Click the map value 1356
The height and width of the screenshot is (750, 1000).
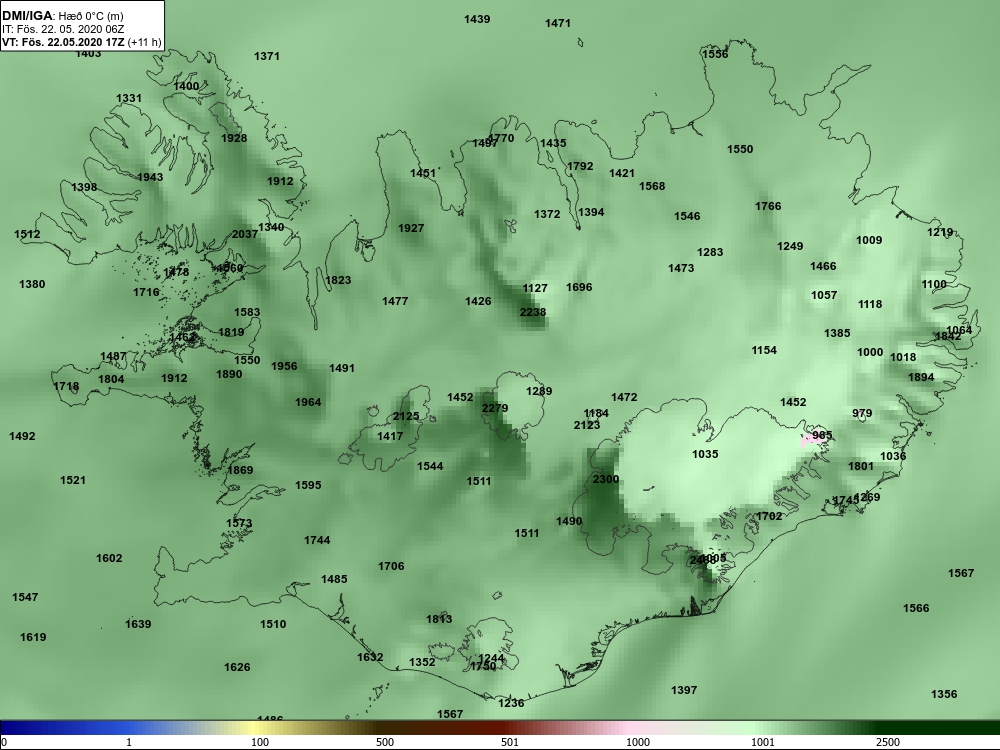tap(944, 694)
